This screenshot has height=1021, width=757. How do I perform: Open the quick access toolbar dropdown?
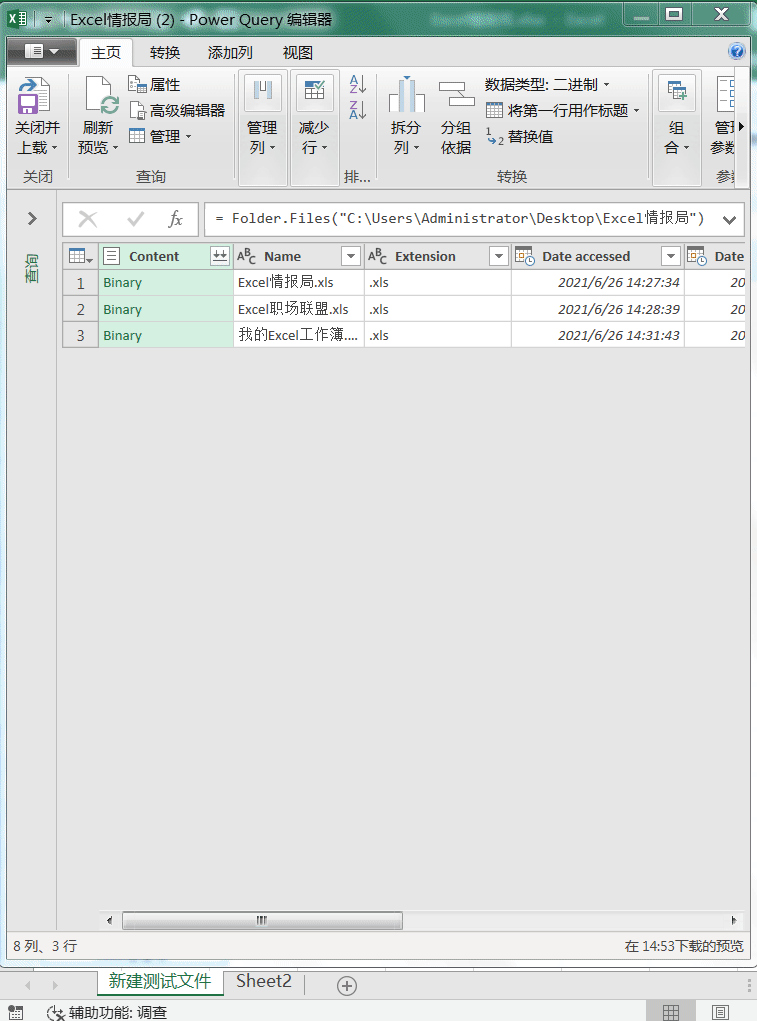pyautogui.click(x=48, y=20)
